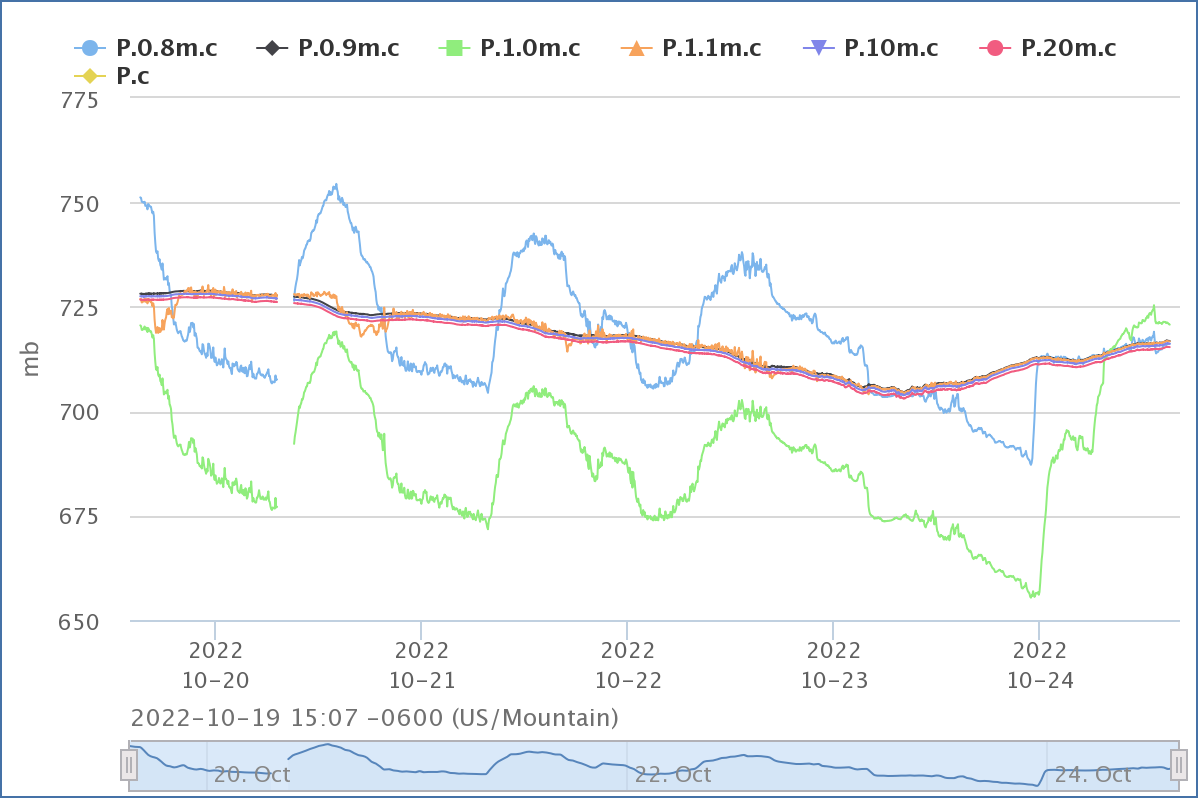Screen dimensions: 1200x800
Task: Click the pink circle marker for P.20m.c
Action: (994, 48)
